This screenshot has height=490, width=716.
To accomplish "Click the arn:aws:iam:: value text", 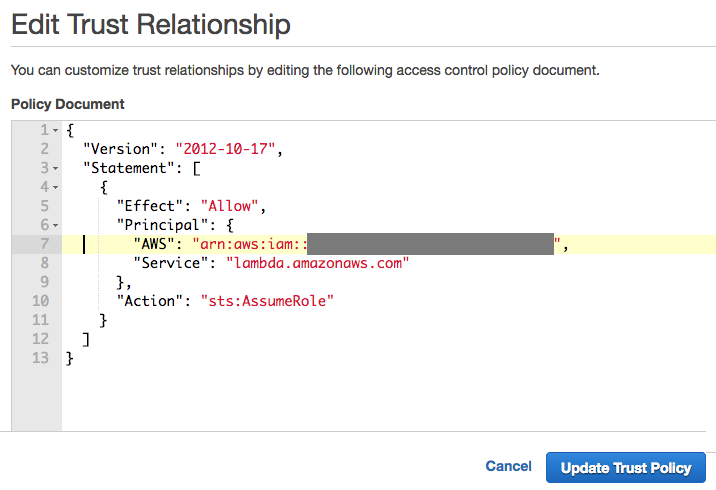I will click(248, 244).
